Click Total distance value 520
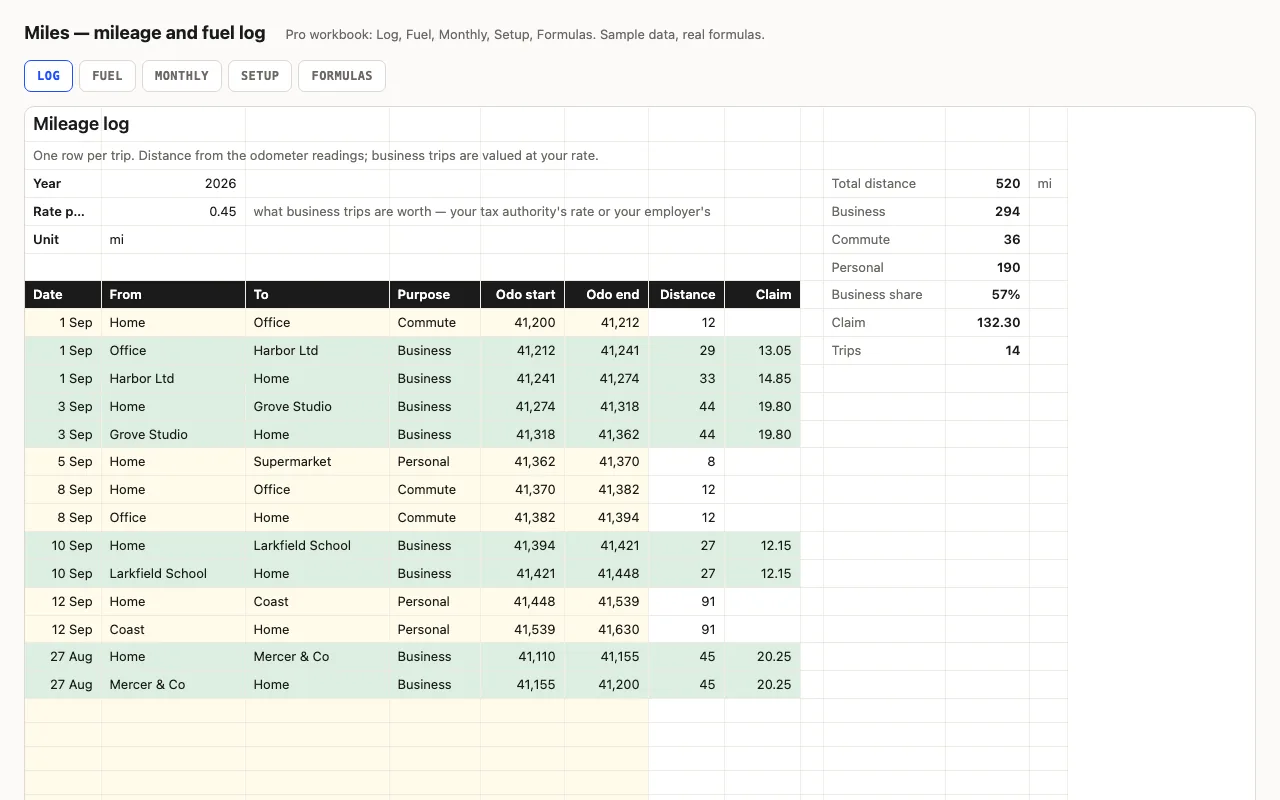Image resolution: width=1280 pixels, height=800 pixels. pos(987,184)
